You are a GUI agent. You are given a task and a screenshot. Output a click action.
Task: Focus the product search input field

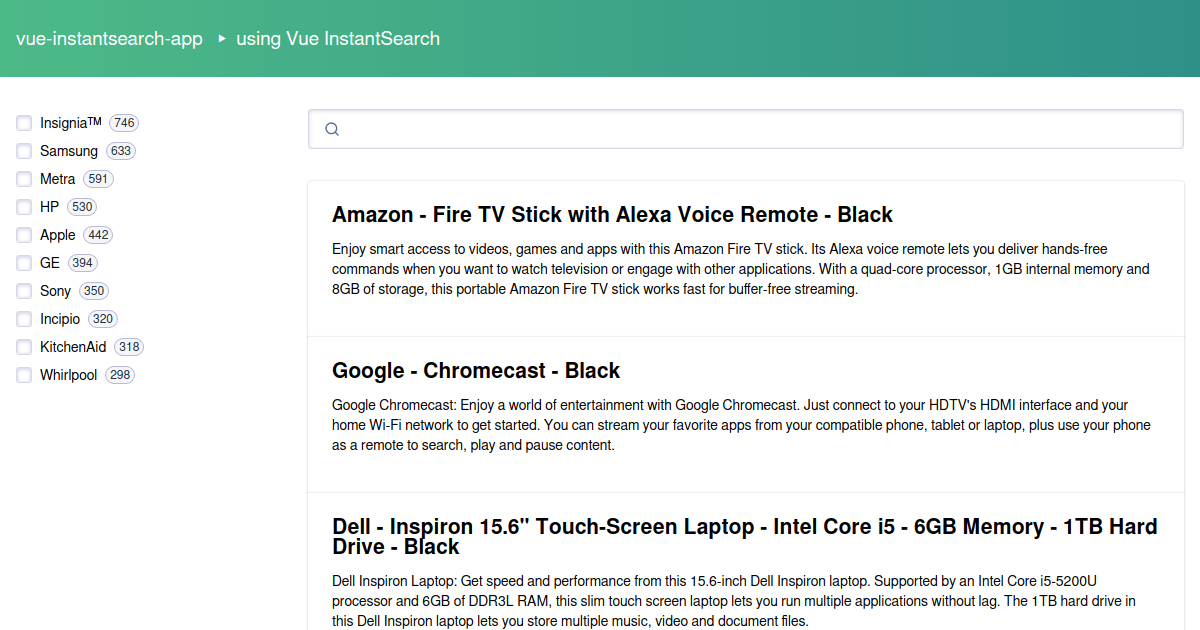[760, 129]
